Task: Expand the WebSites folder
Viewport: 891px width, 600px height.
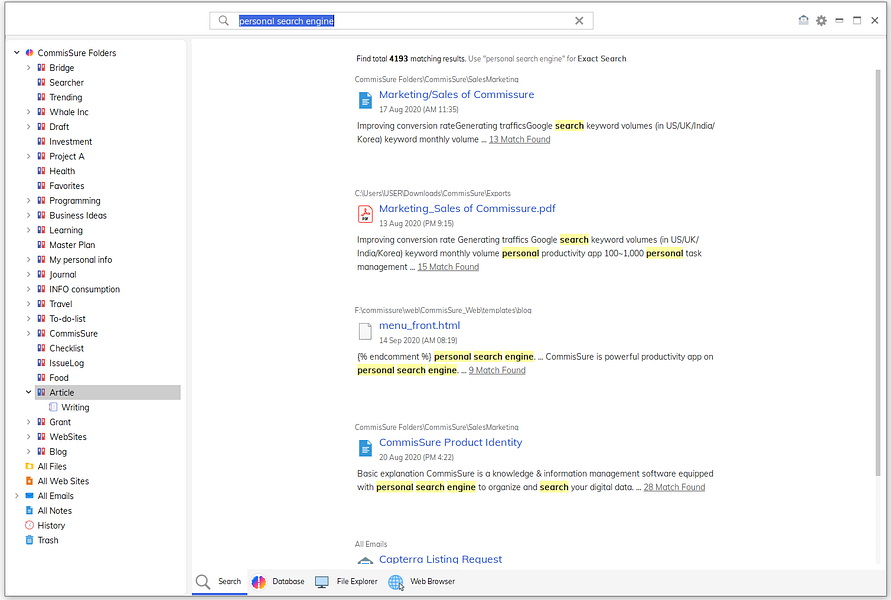Action: (28, 436)
